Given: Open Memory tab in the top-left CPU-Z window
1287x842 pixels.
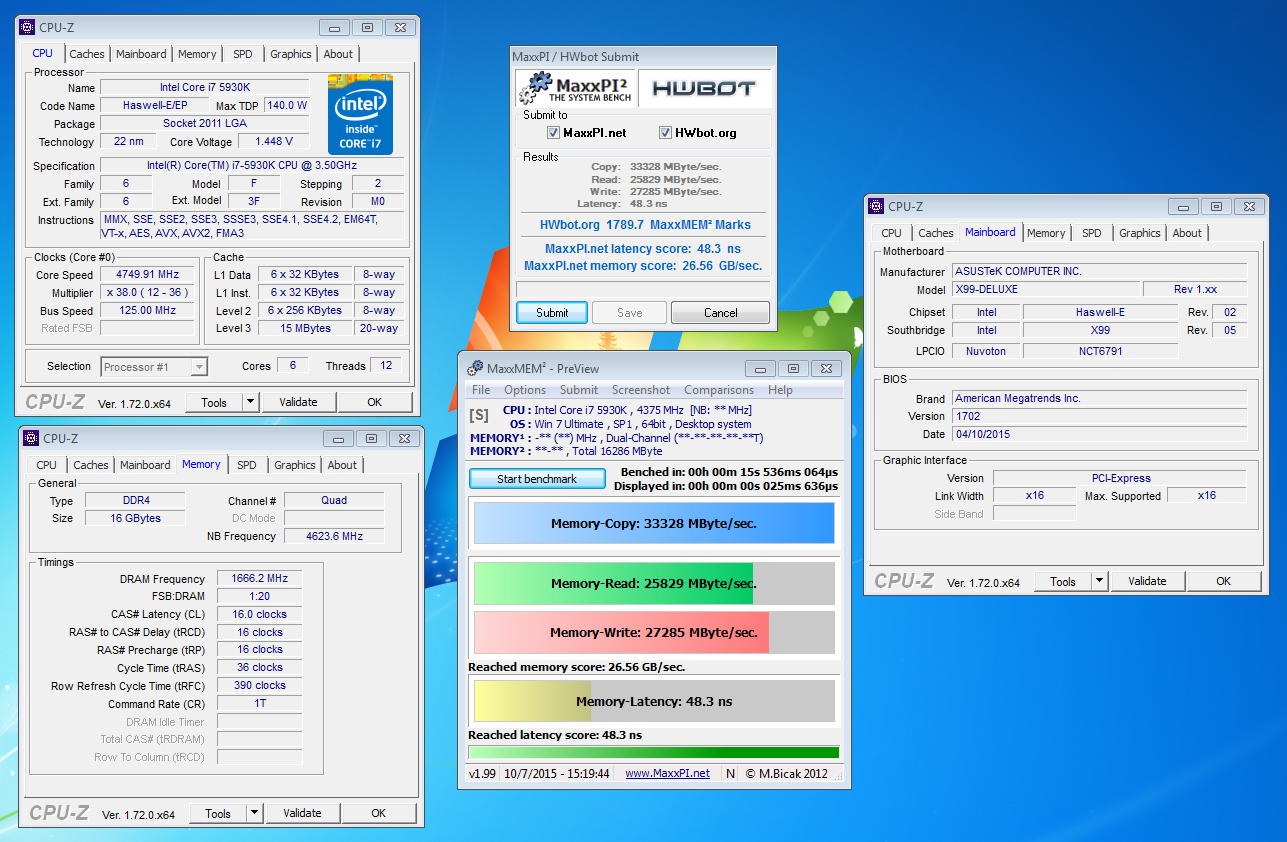Looking at the screenshot, I should pyautogui.click(x=197, y=54).
